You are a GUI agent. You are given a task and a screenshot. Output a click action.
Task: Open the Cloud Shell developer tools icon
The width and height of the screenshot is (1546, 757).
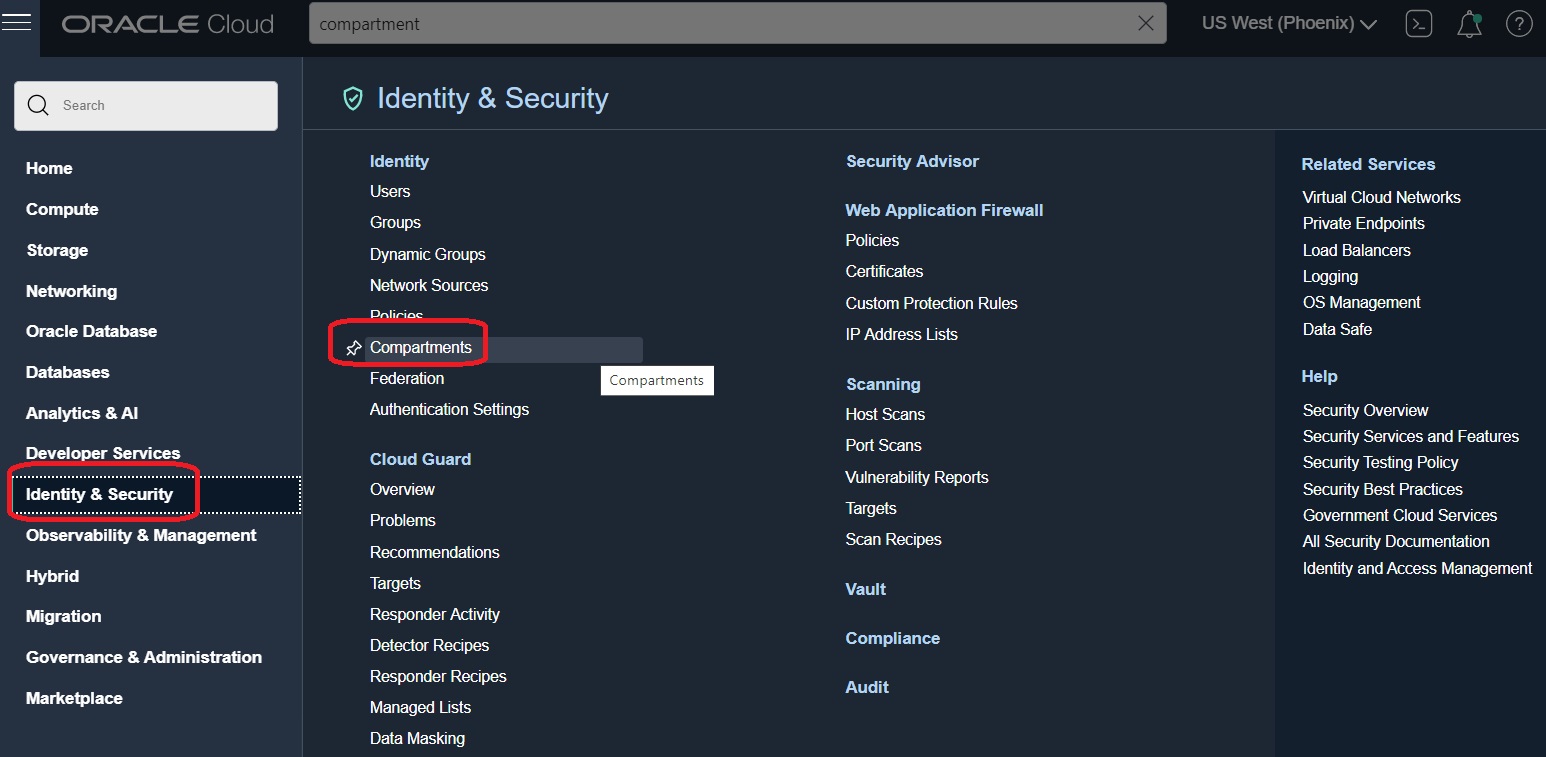pyautogui.click(x=1418, y=24)
